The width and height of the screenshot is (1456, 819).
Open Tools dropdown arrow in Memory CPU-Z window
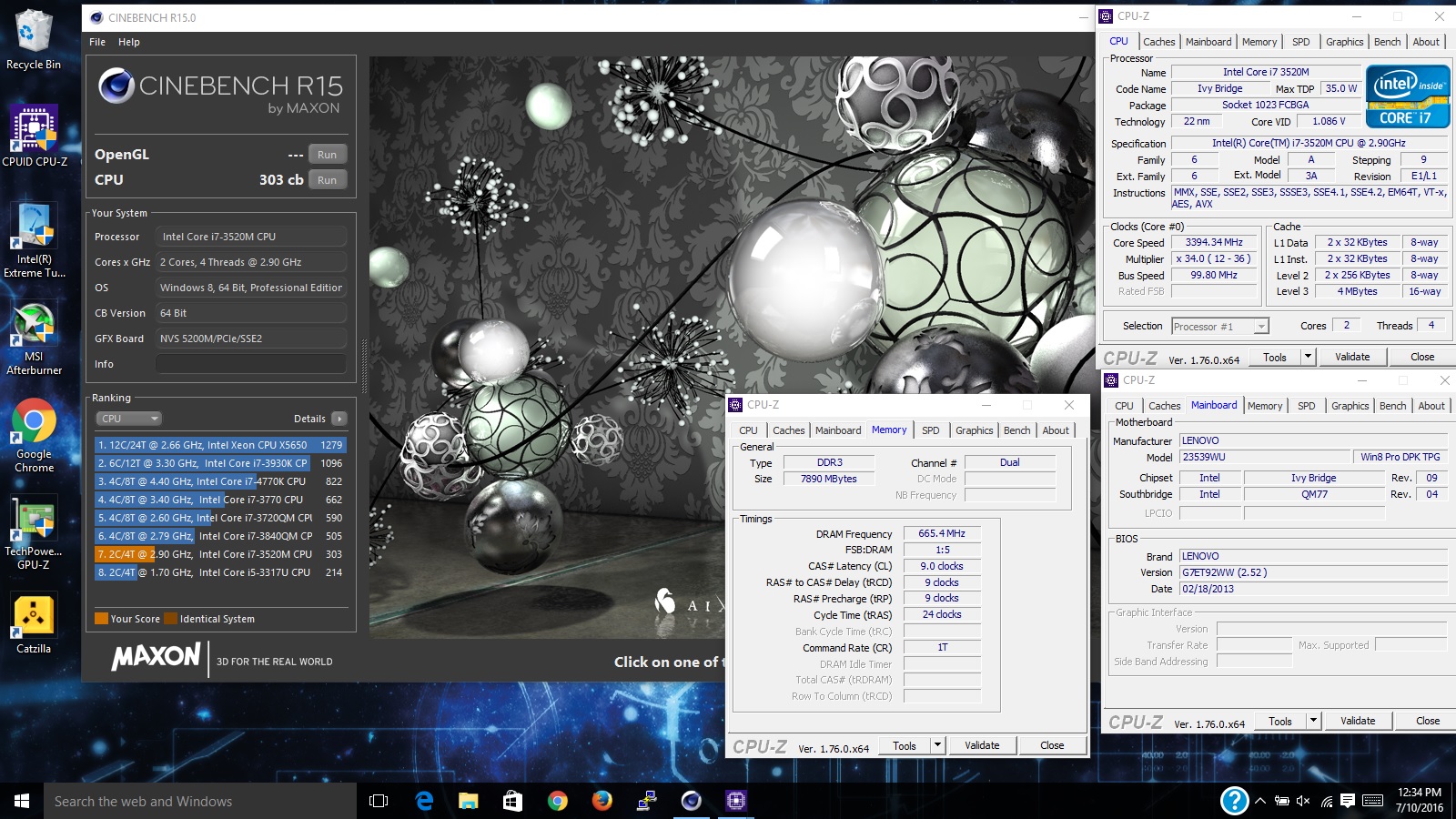tap(937, 745)
